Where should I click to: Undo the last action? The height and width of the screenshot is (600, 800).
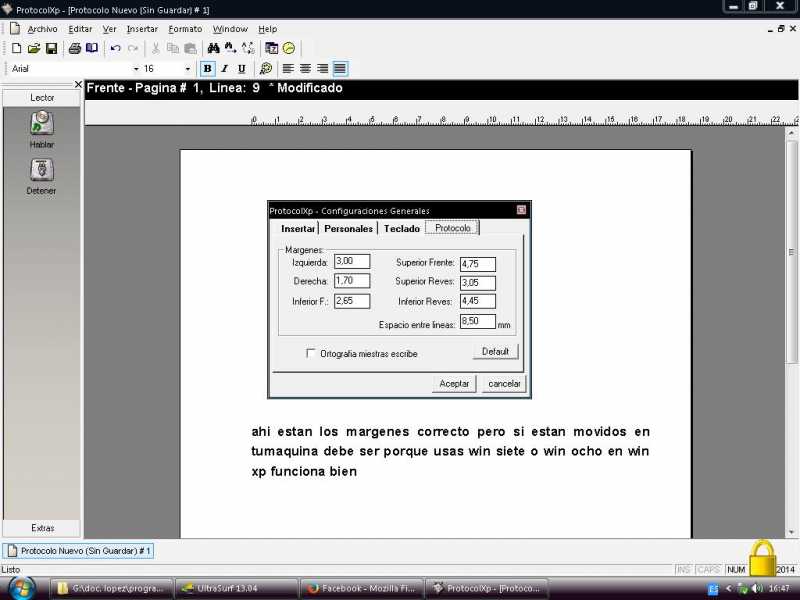pyautogui.click(x=115, y=48)
